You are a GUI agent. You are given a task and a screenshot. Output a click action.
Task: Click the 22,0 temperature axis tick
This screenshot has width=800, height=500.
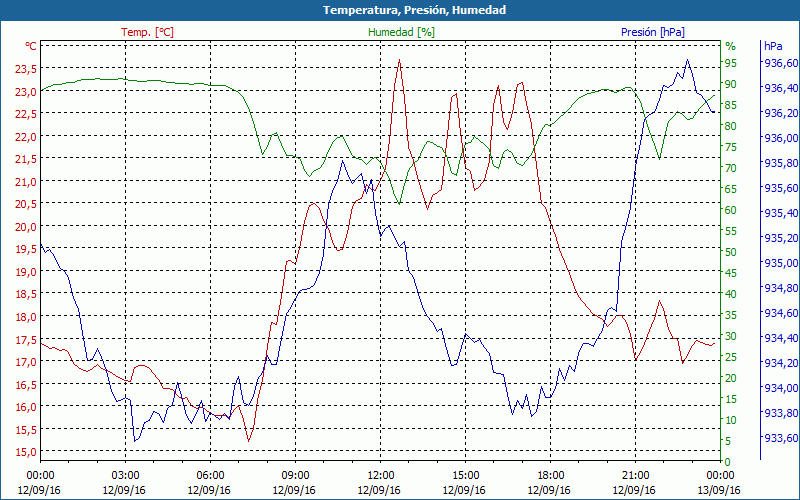click(x=27, y=137)
